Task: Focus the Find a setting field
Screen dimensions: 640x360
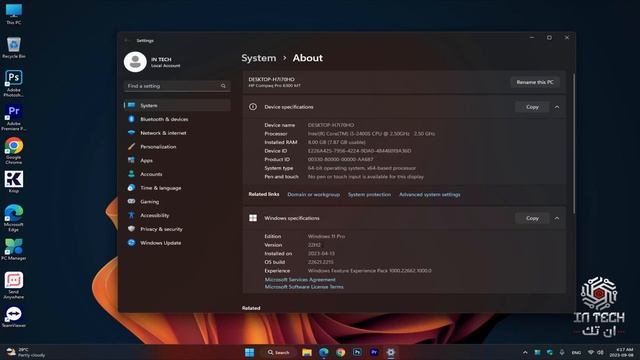Action: [177, 86]
